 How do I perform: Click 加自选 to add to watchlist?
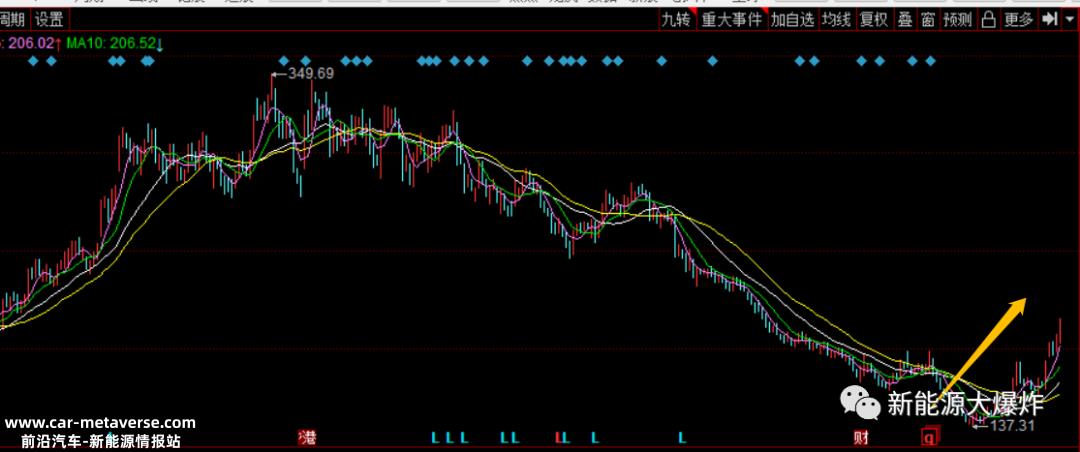(793, 20)
